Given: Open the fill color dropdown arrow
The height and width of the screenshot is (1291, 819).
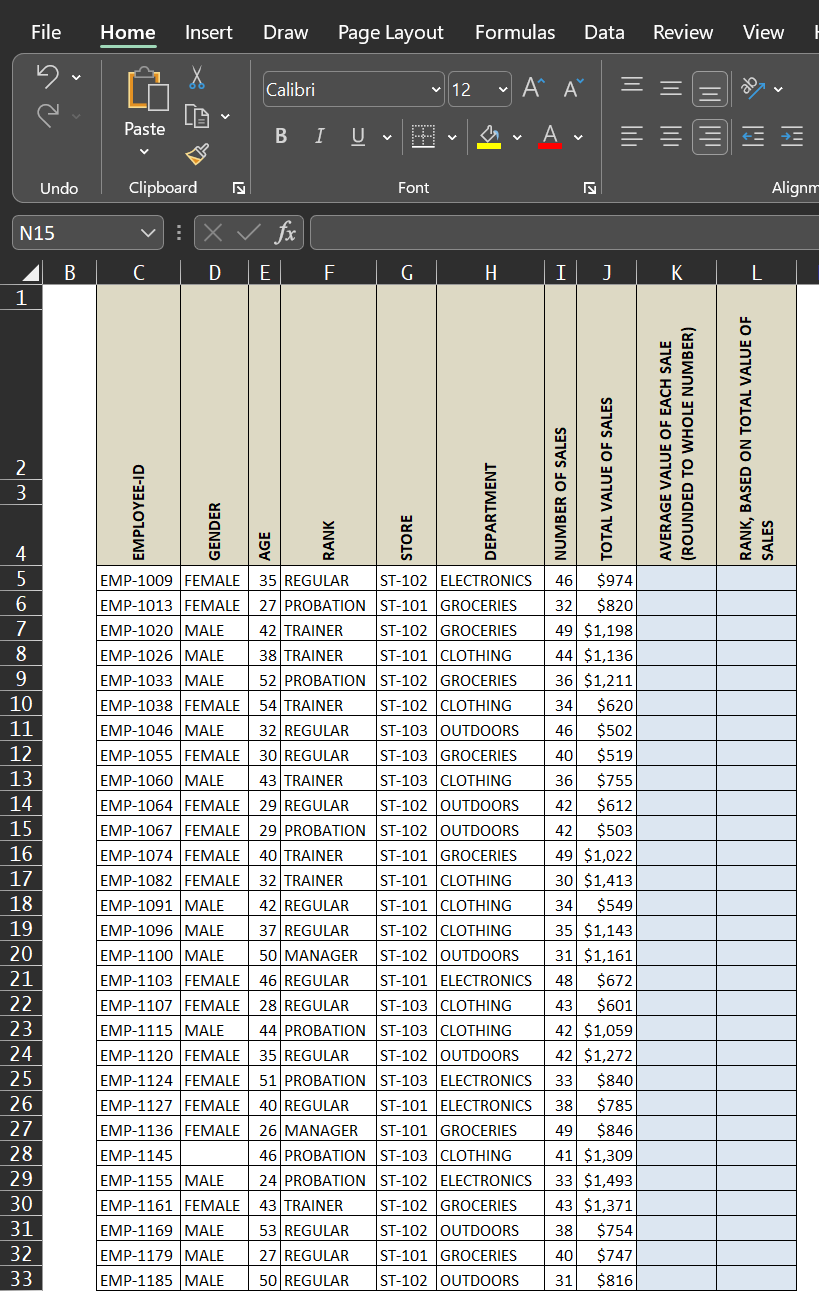Looking at the screenshot, I should click(517, 136).
